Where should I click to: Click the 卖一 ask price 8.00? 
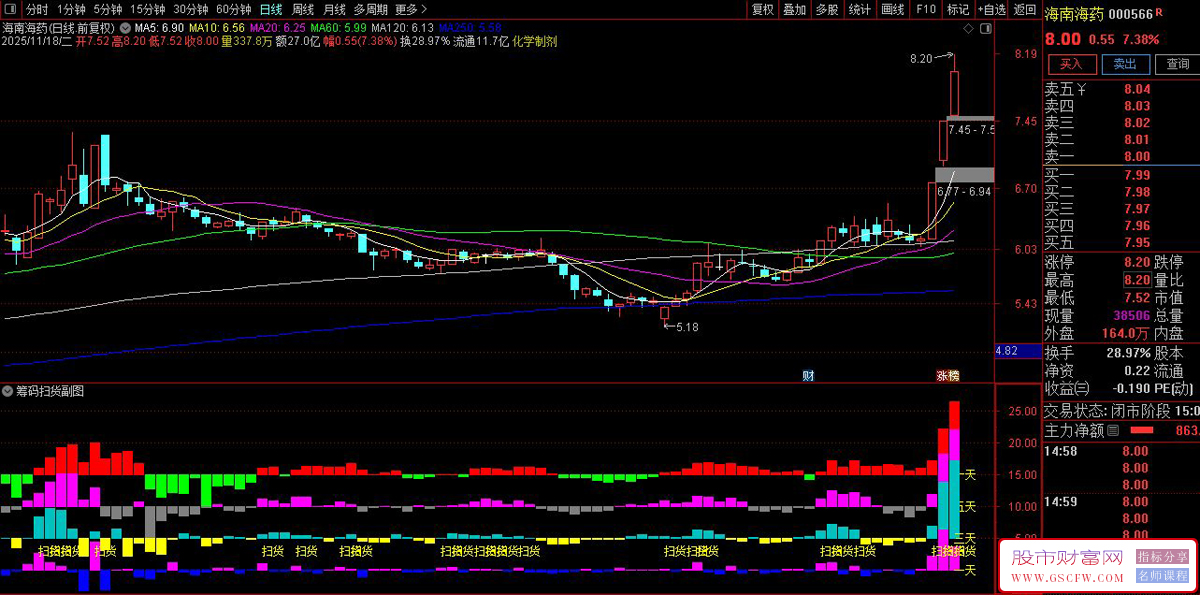coord(1136,157)
